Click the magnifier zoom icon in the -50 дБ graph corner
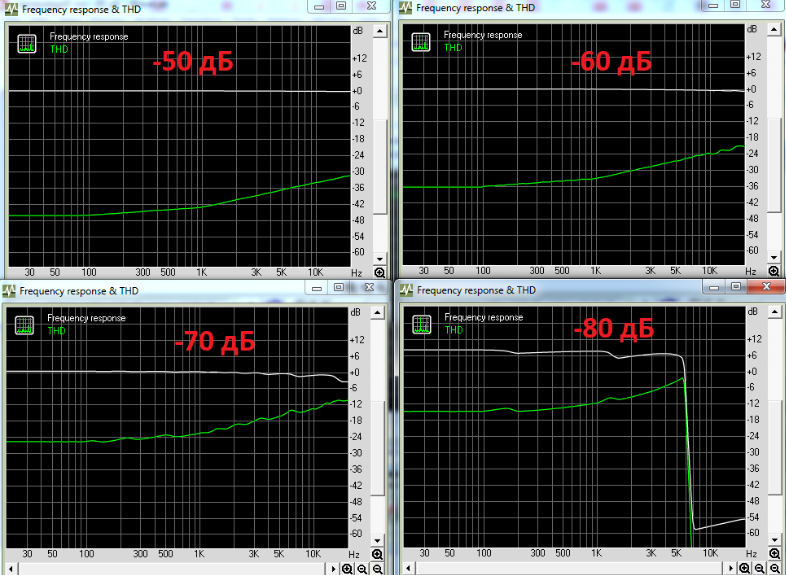This screenshot has height=575, width=786. coord(380,272)
